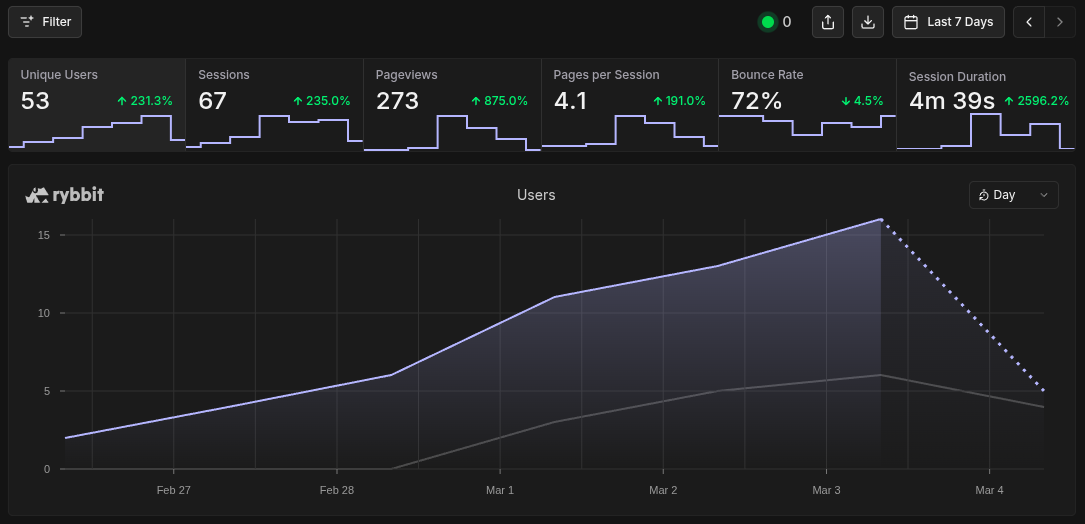Click the download export icon
The width and height of the screenshot is (1085, 524).
868,22
